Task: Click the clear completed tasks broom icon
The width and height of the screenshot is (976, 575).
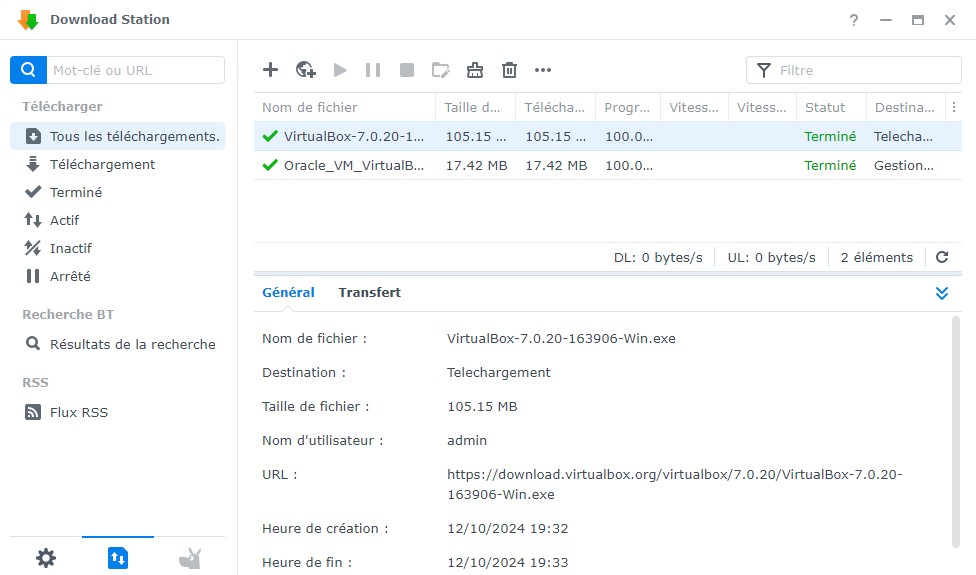Action: pos(475,70)
